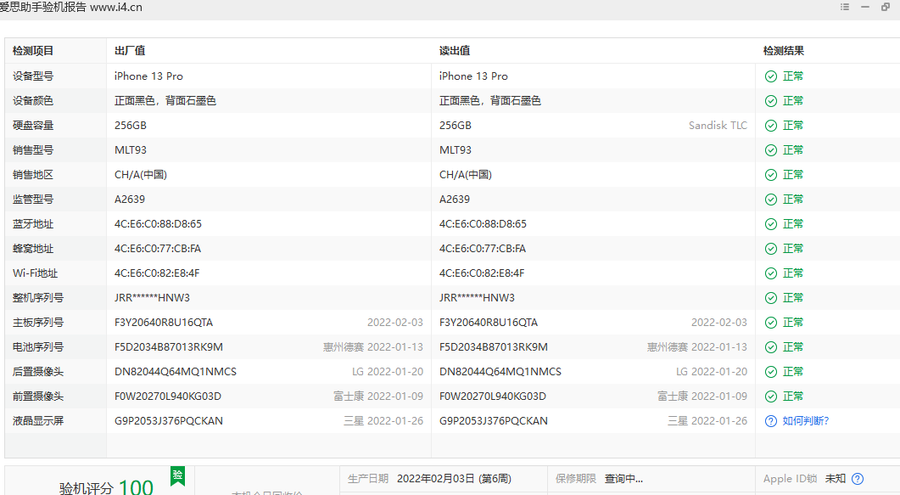Click factory camera serial DN82044Q64MQ1NMCS
The height and width of the screenshot is (495, 900).
point(175,372)
